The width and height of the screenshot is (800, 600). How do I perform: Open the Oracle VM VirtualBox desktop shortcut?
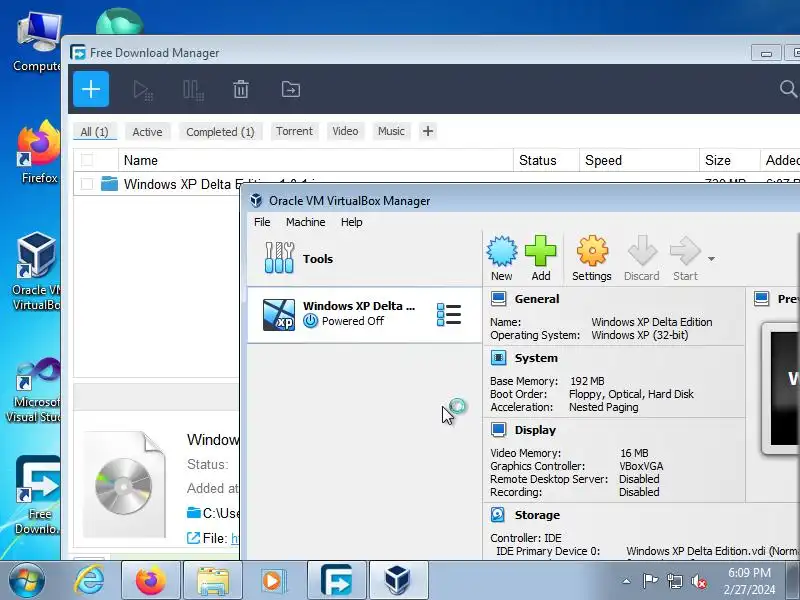(x=36, y=271)
